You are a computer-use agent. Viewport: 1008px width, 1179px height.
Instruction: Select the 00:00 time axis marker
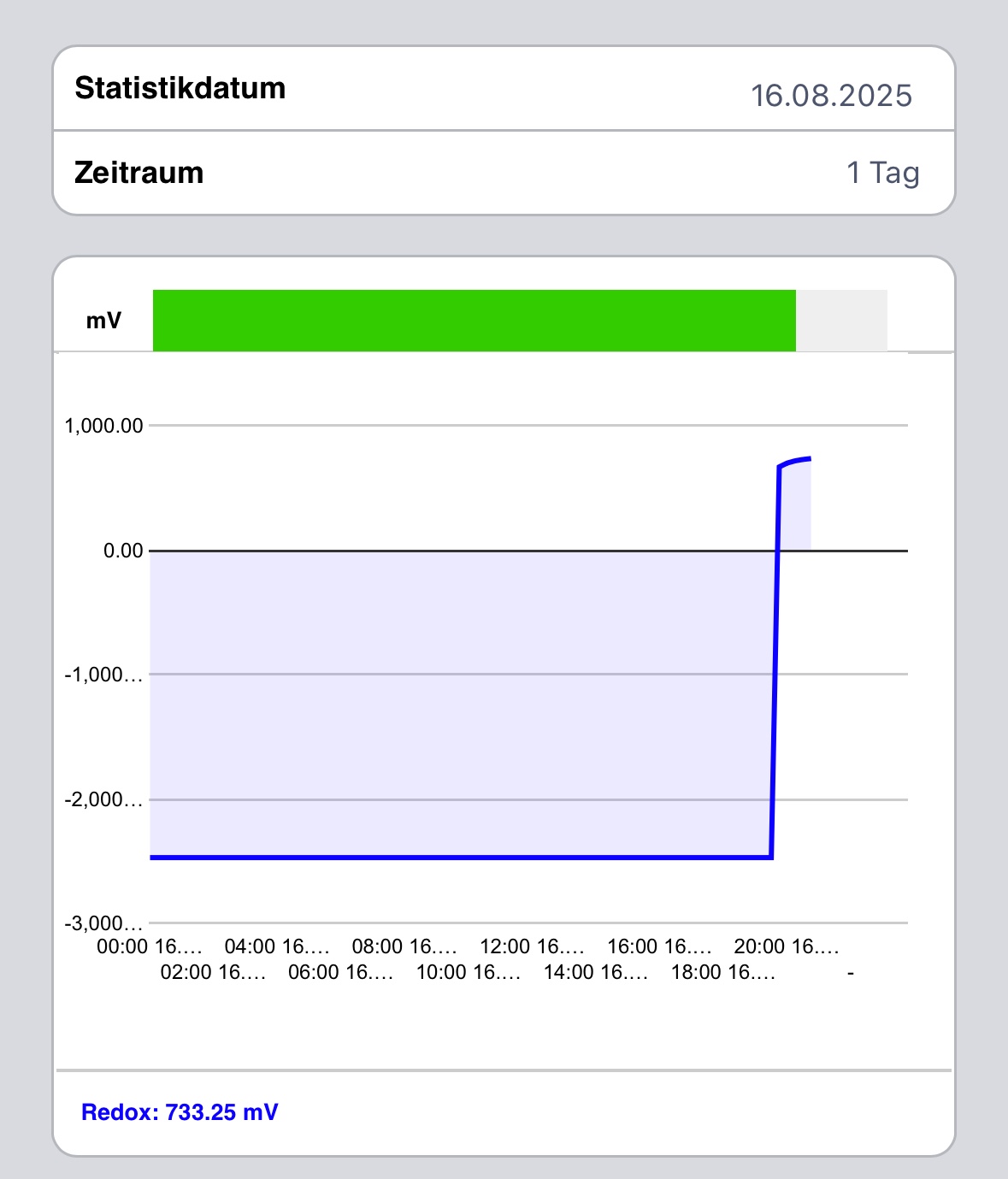click(150, 946)
